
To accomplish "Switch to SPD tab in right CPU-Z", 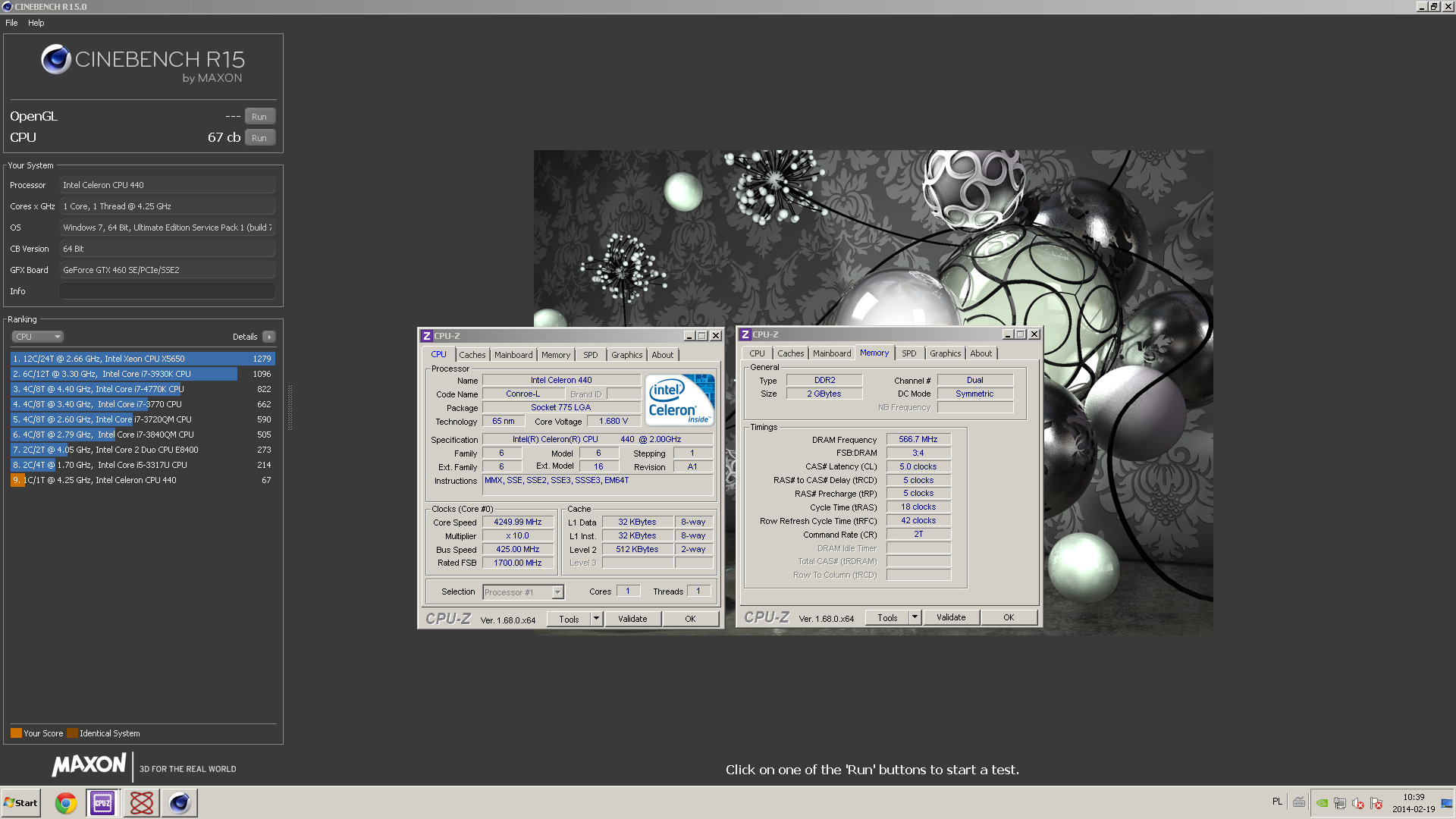I will click(x=909, y=353).
